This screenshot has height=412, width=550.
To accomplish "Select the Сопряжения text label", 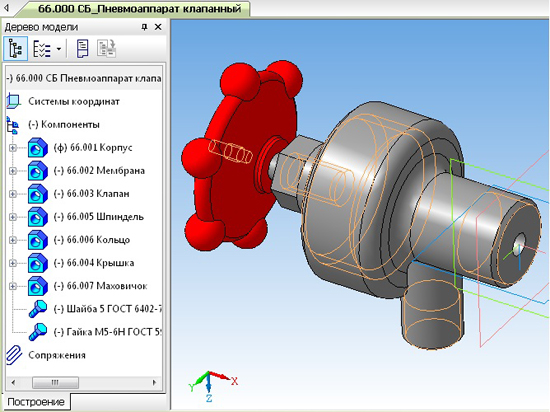I will tap(57, 355).
